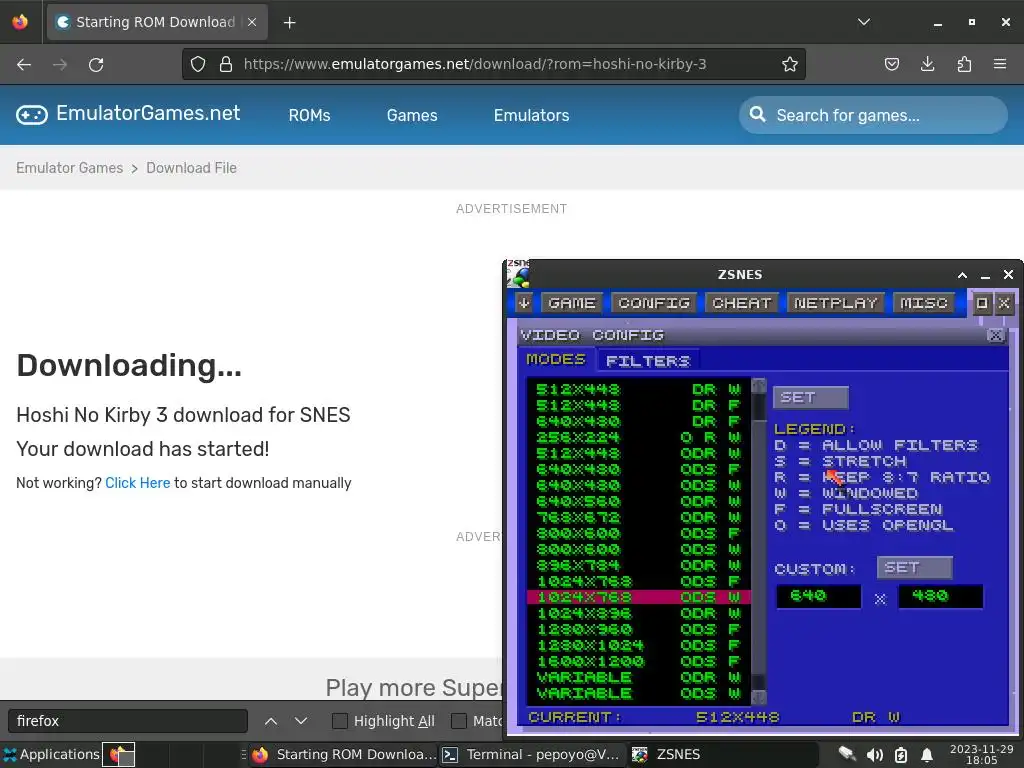
Task: Open notifications bell in tray
Action: 927,755
